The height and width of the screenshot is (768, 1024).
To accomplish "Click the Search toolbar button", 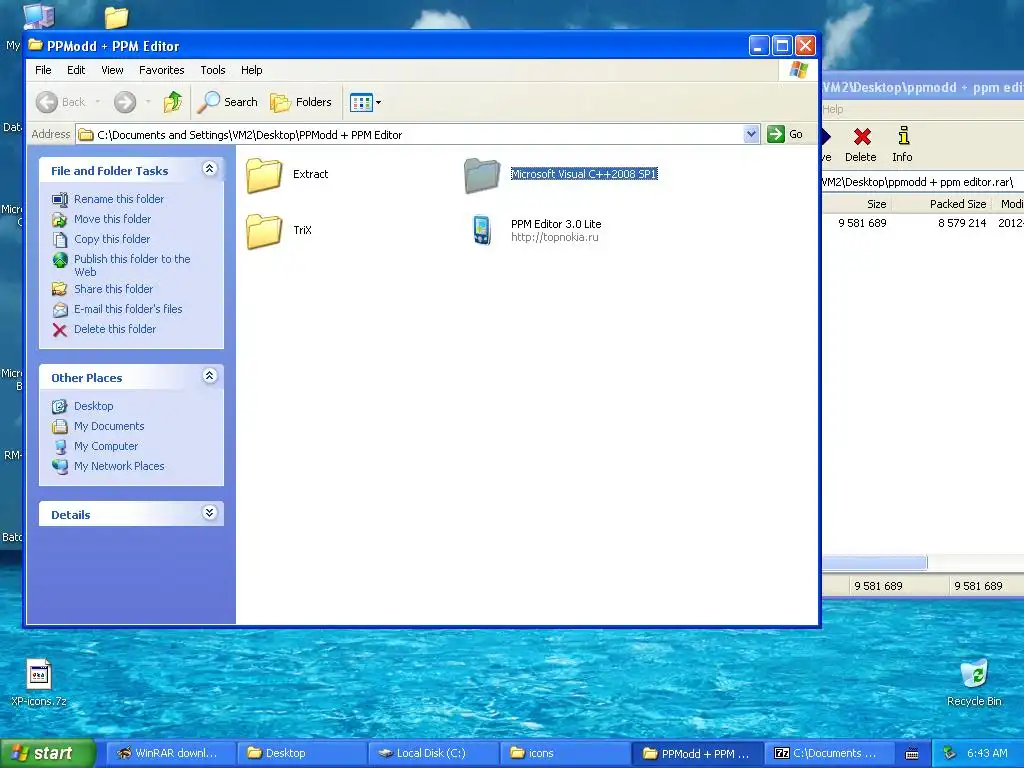I will [x=228, y=102].
